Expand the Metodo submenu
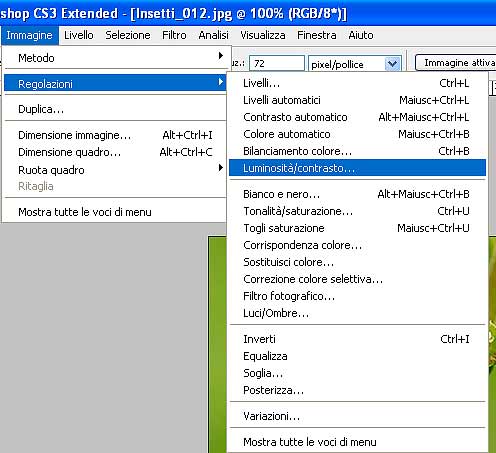Screen dimensions: 496x453 [x=115, y=58]
